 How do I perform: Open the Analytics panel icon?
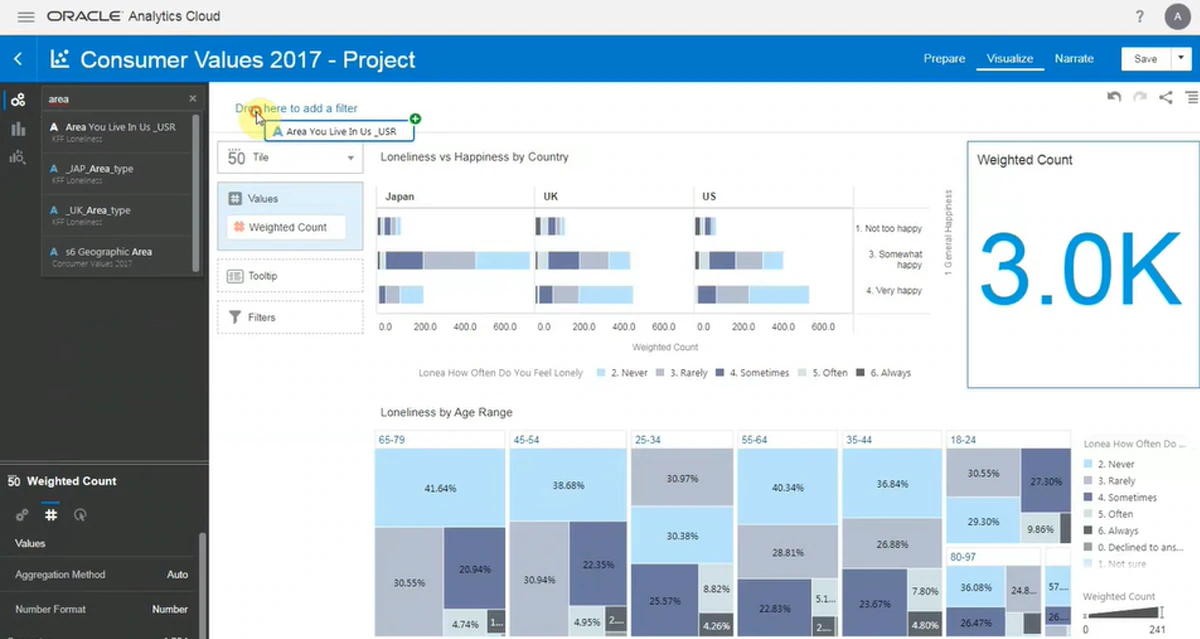pos(18,157)
